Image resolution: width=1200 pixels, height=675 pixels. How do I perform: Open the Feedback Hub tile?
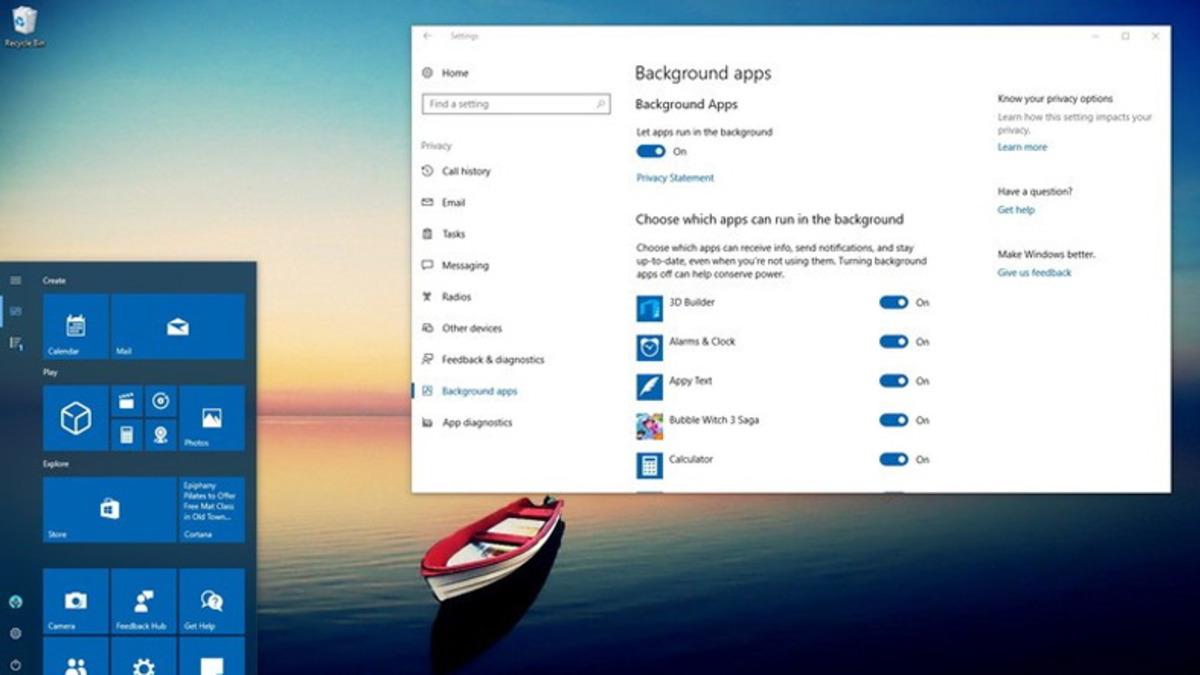click(x=143, y=601)
